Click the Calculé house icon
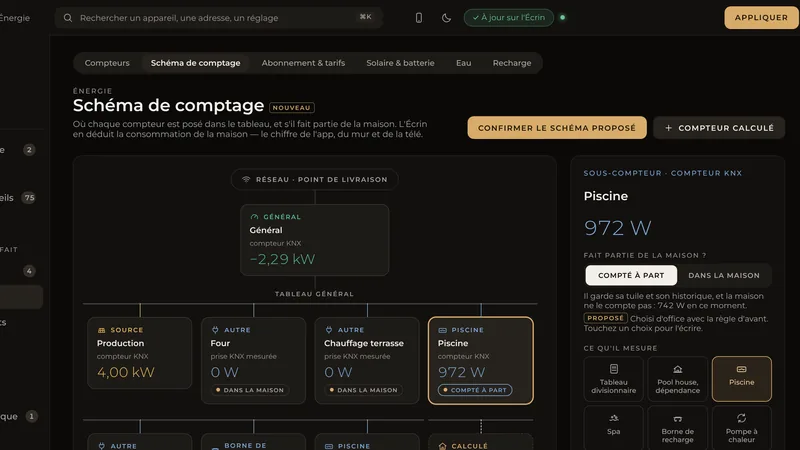The height and width of the screenshot is (450, 800). (442, 446)
